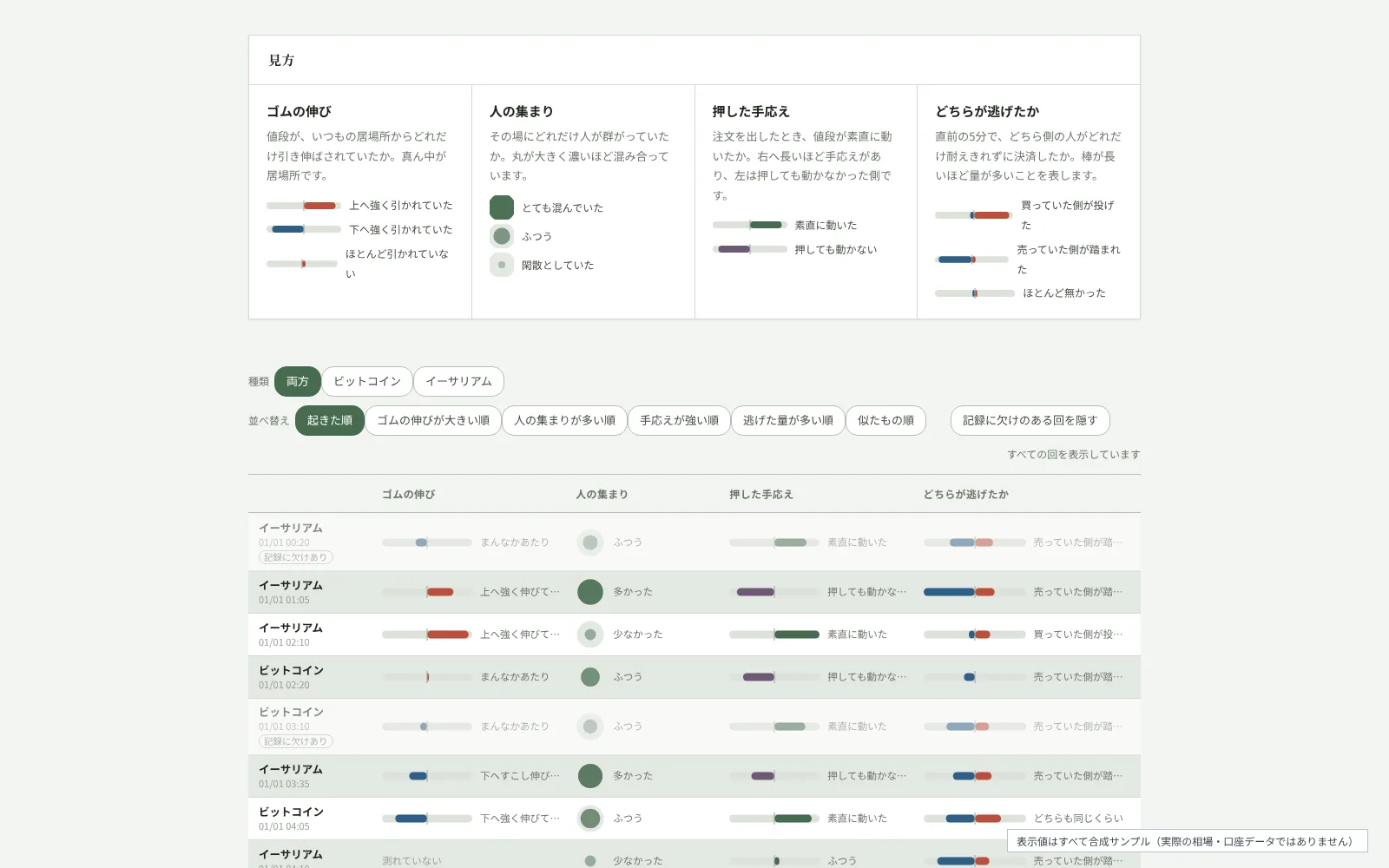Click crowd dot icon in 01:05 row
This screenshot has height=868, width=1389.
[590, 592]
